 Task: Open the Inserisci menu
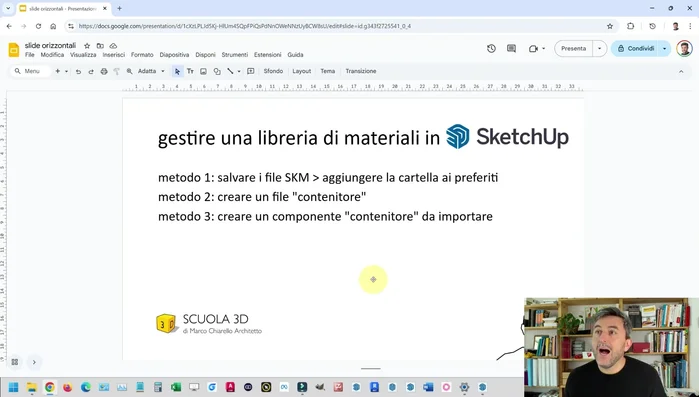click(114, 55)
